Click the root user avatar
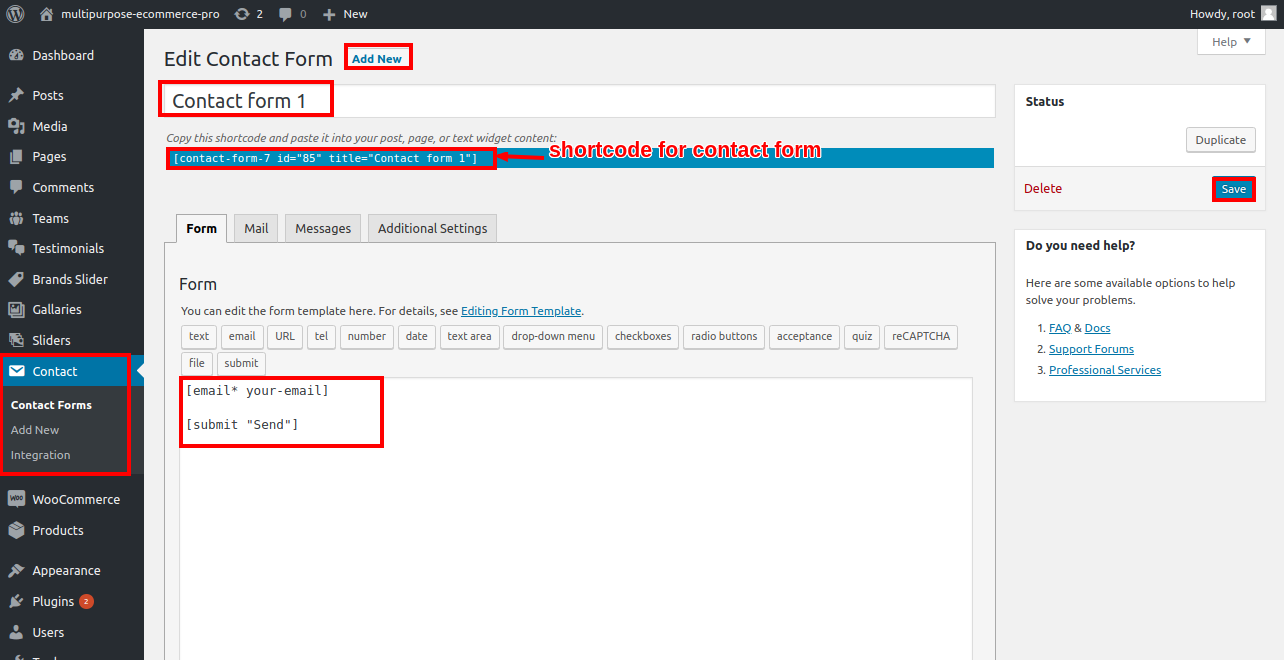Image resolution: width=1284 pixels, height=660 pixels. (1268, 14)
